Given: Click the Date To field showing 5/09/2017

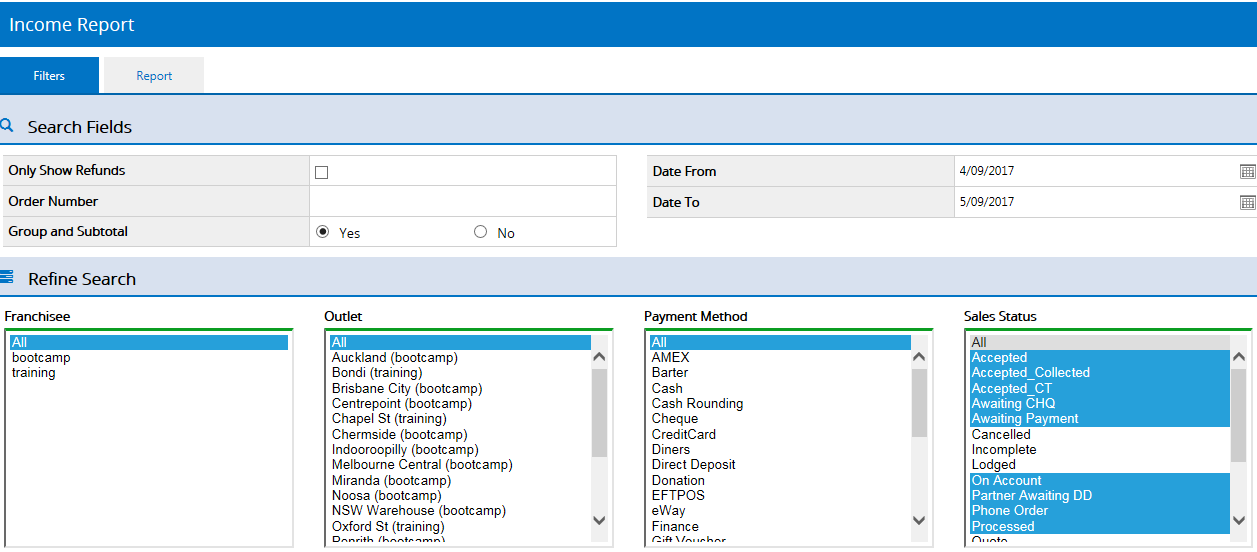Looking at the screenshot, I should point(1095,202).
